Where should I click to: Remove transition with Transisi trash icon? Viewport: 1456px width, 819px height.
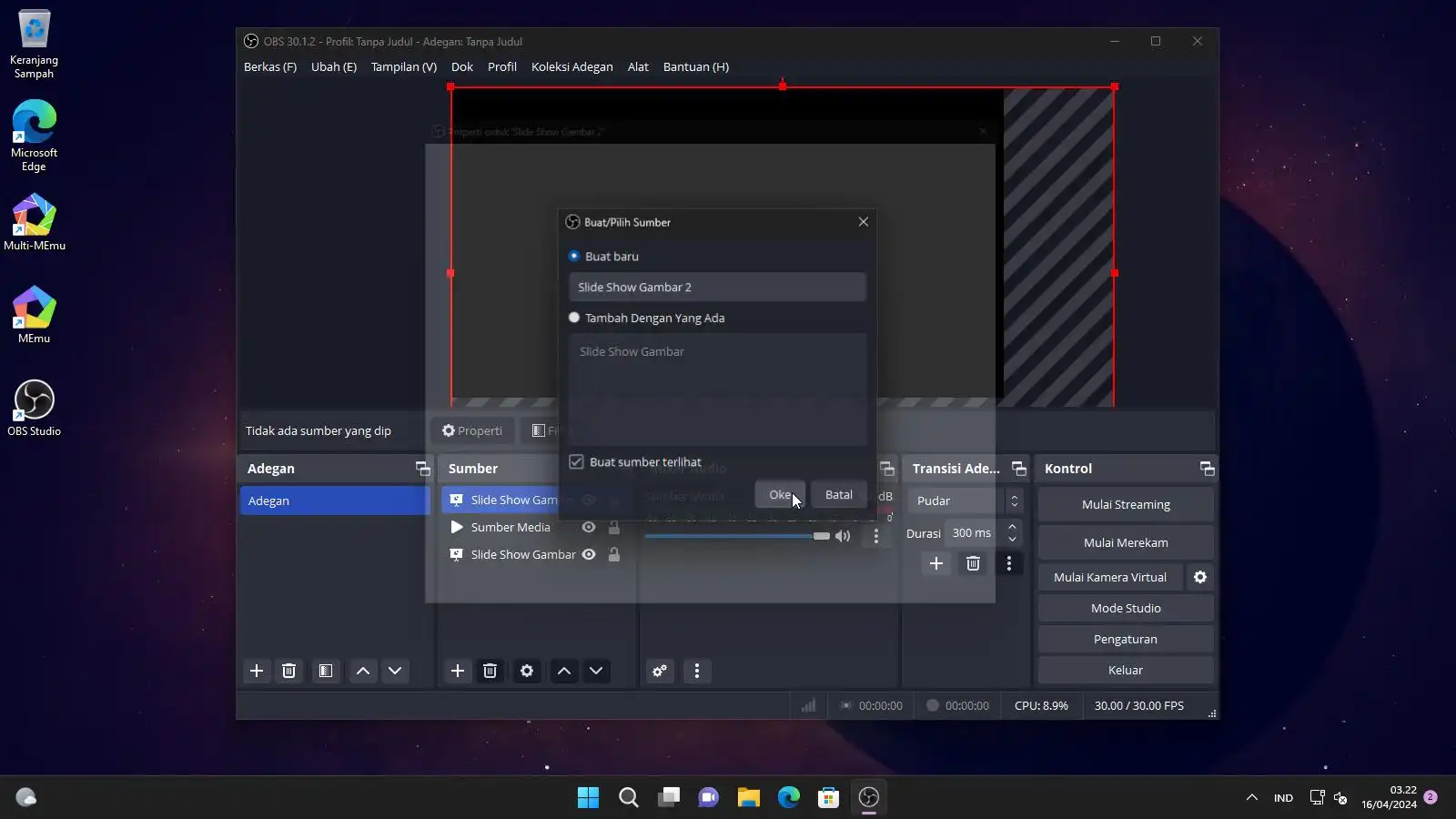coord(973,563)
